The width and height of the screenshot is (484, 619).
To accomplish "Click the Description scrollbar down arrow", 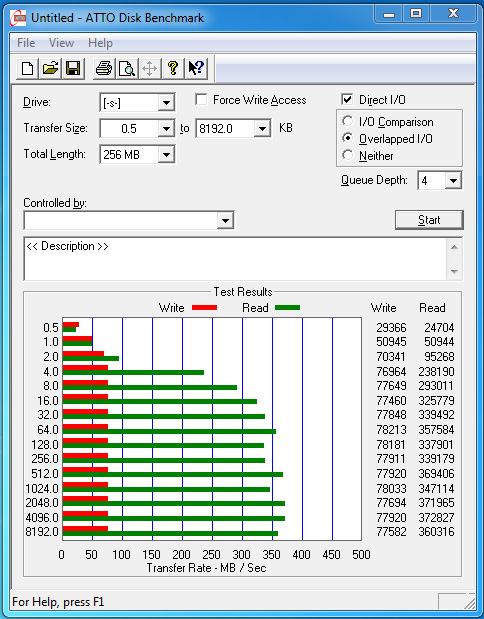I will coord(454,272).
